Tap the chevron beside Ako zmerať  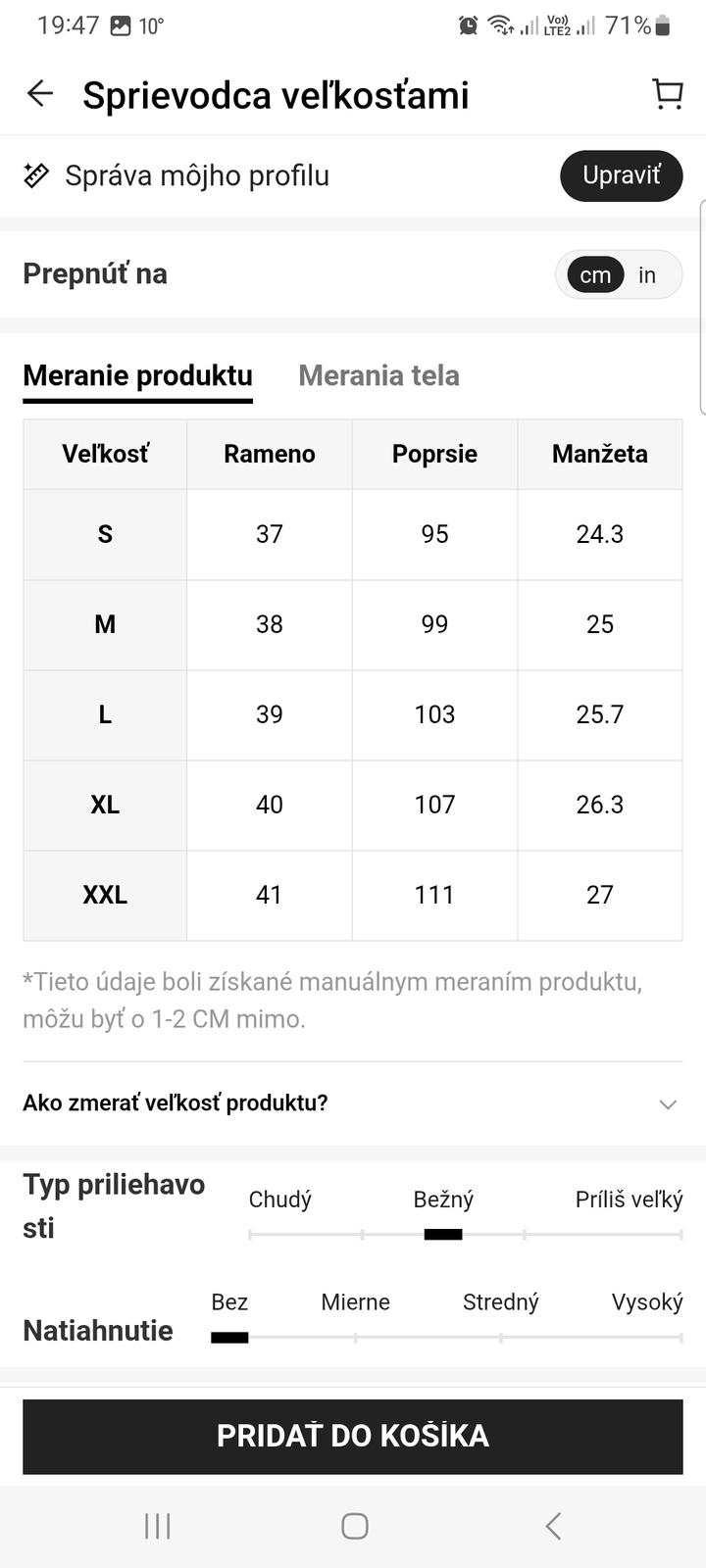668,1104
